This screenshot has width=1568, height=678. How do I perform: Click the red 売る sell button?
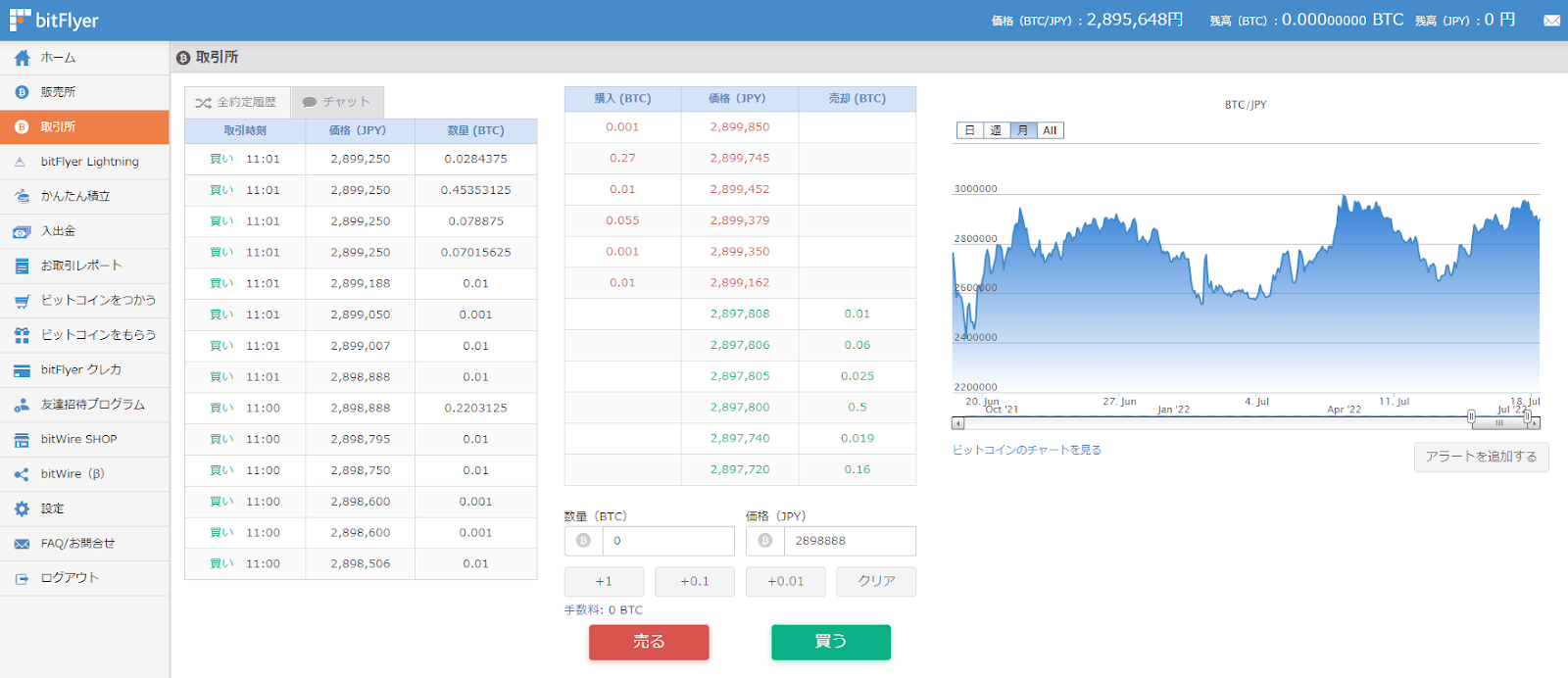point(649,642)
